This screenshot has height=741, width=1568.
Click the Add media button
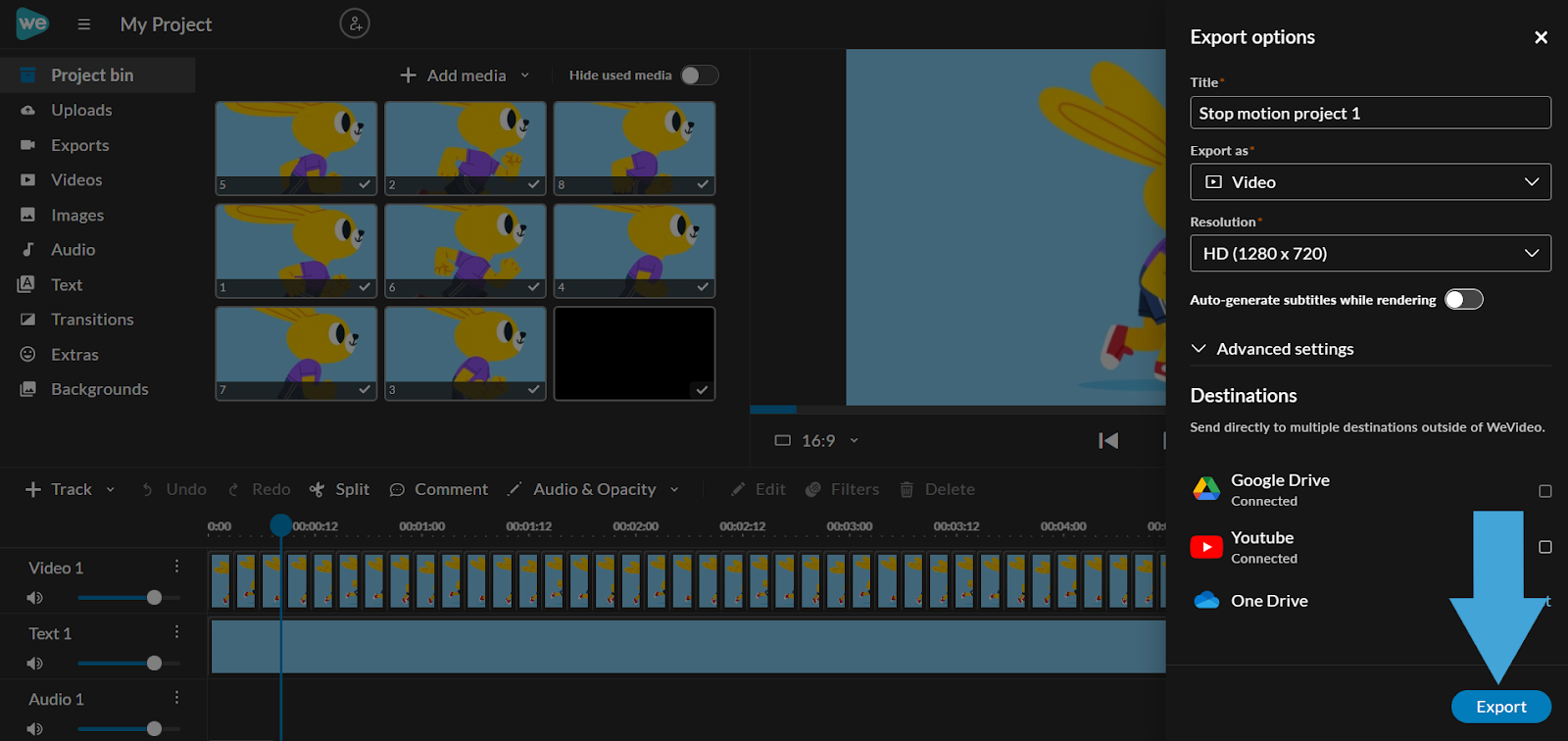coord(454,75)
